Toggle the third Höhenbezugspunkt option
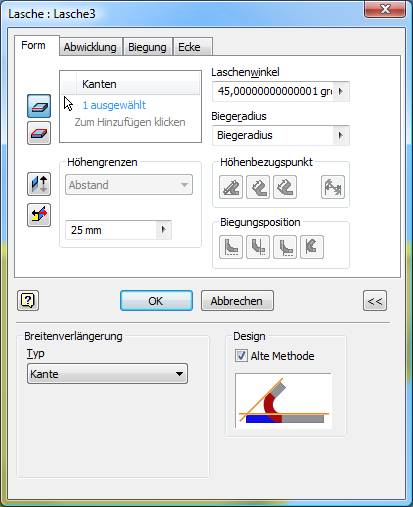Viewport: 413px width, 507px height. pyautogui.click(x=285, y=187)
